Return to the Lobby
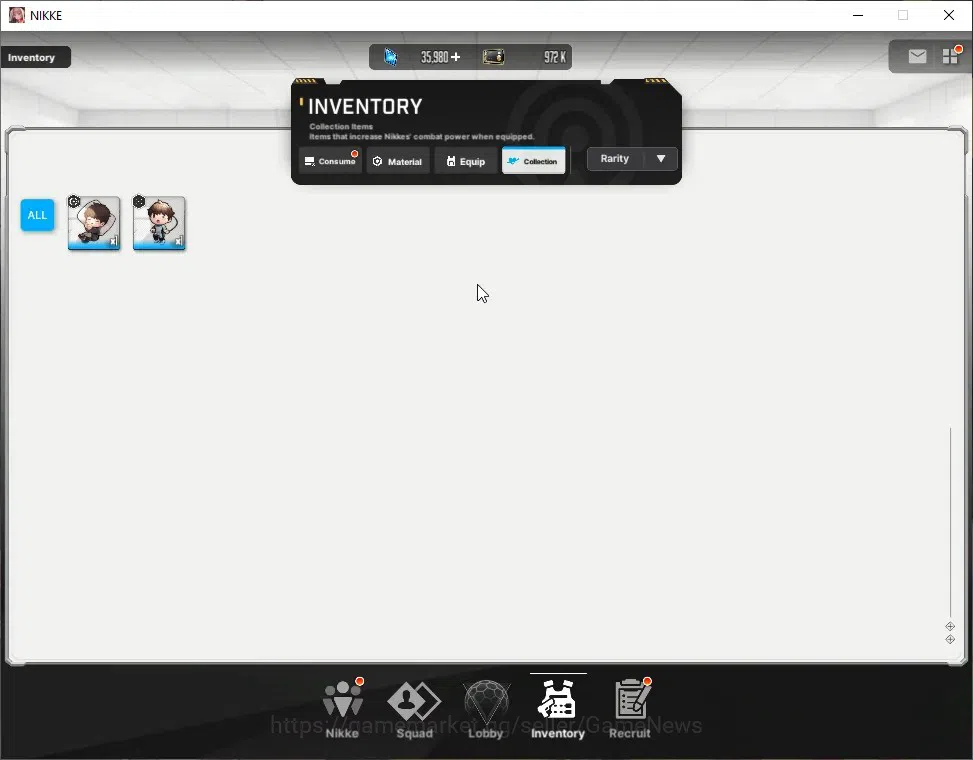 pos(486,709)
